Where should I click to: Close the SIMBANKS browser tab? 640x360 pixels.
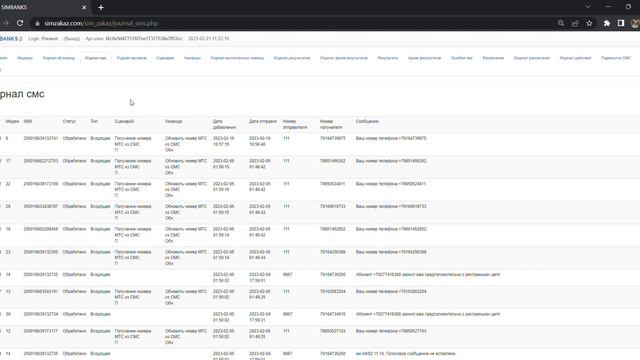tap(84, 7)
